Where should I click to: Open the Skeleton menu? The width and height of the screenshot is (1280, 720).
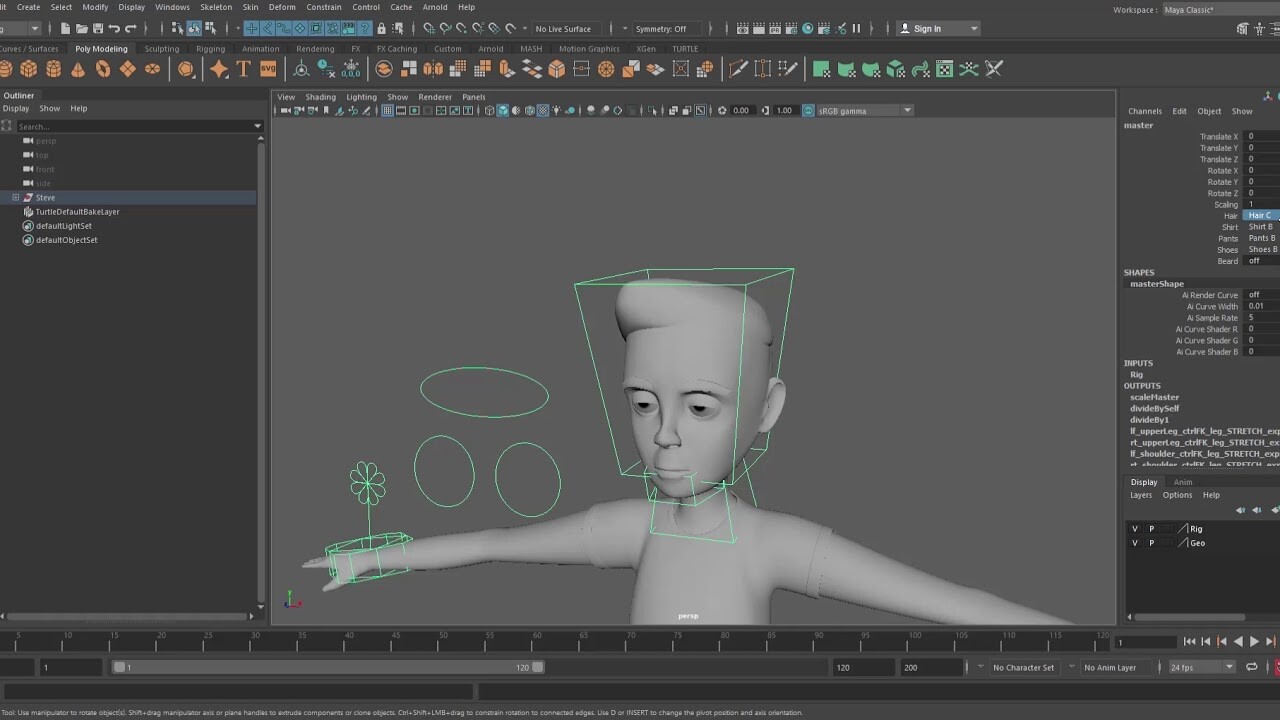(x=216, y=7)
